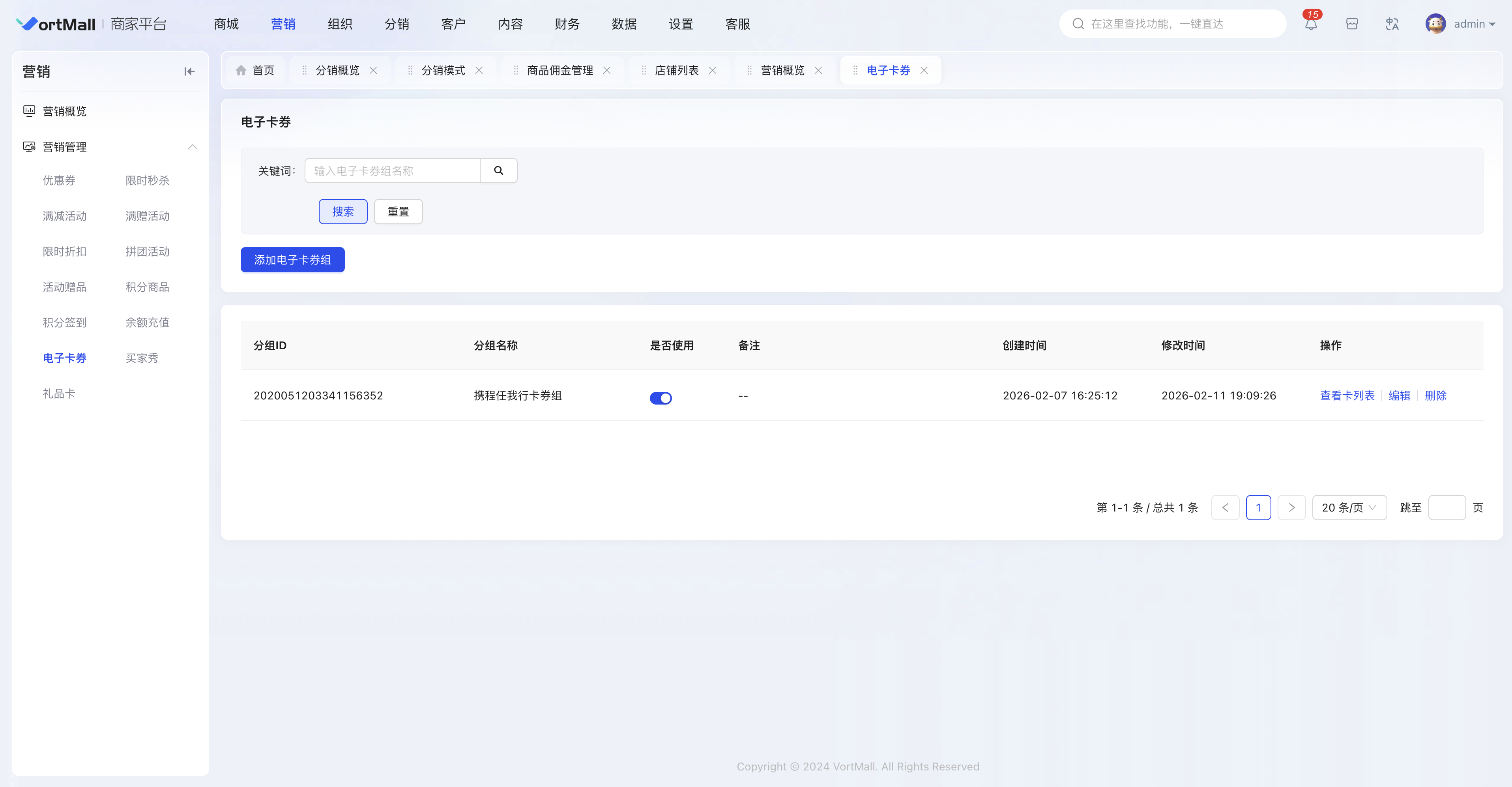Click the magnifier search icon button
This screenshot has height=787, width=1512.
[x=498, y=171]
